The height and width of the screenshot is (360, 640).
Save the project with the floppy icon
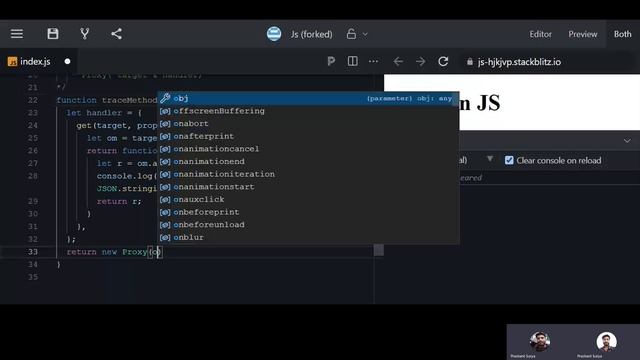(53, 34)
